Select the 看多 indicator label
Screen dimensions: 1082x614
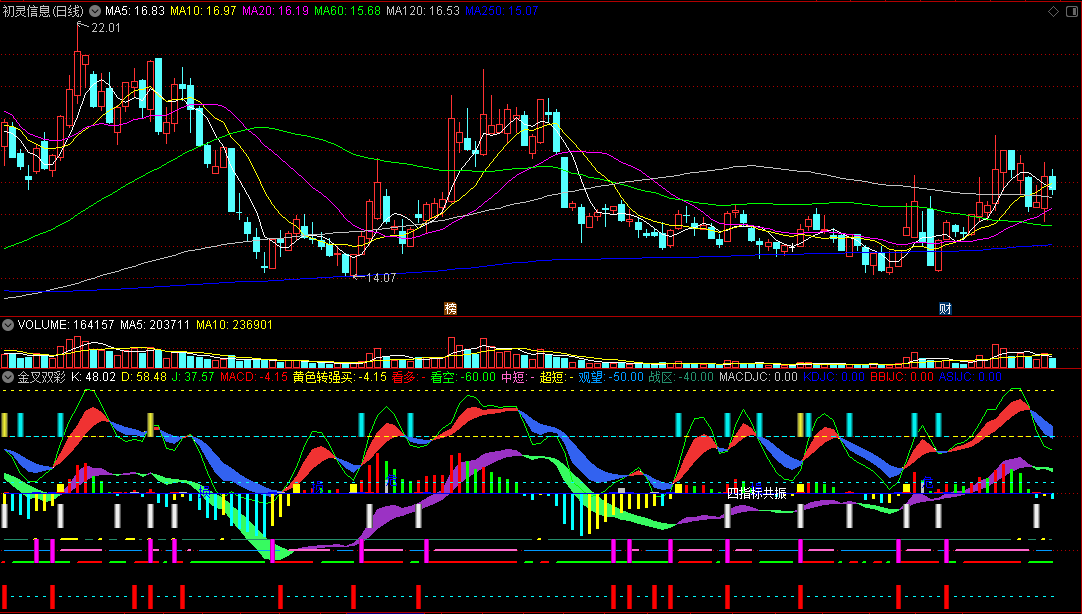pos(408,377)
